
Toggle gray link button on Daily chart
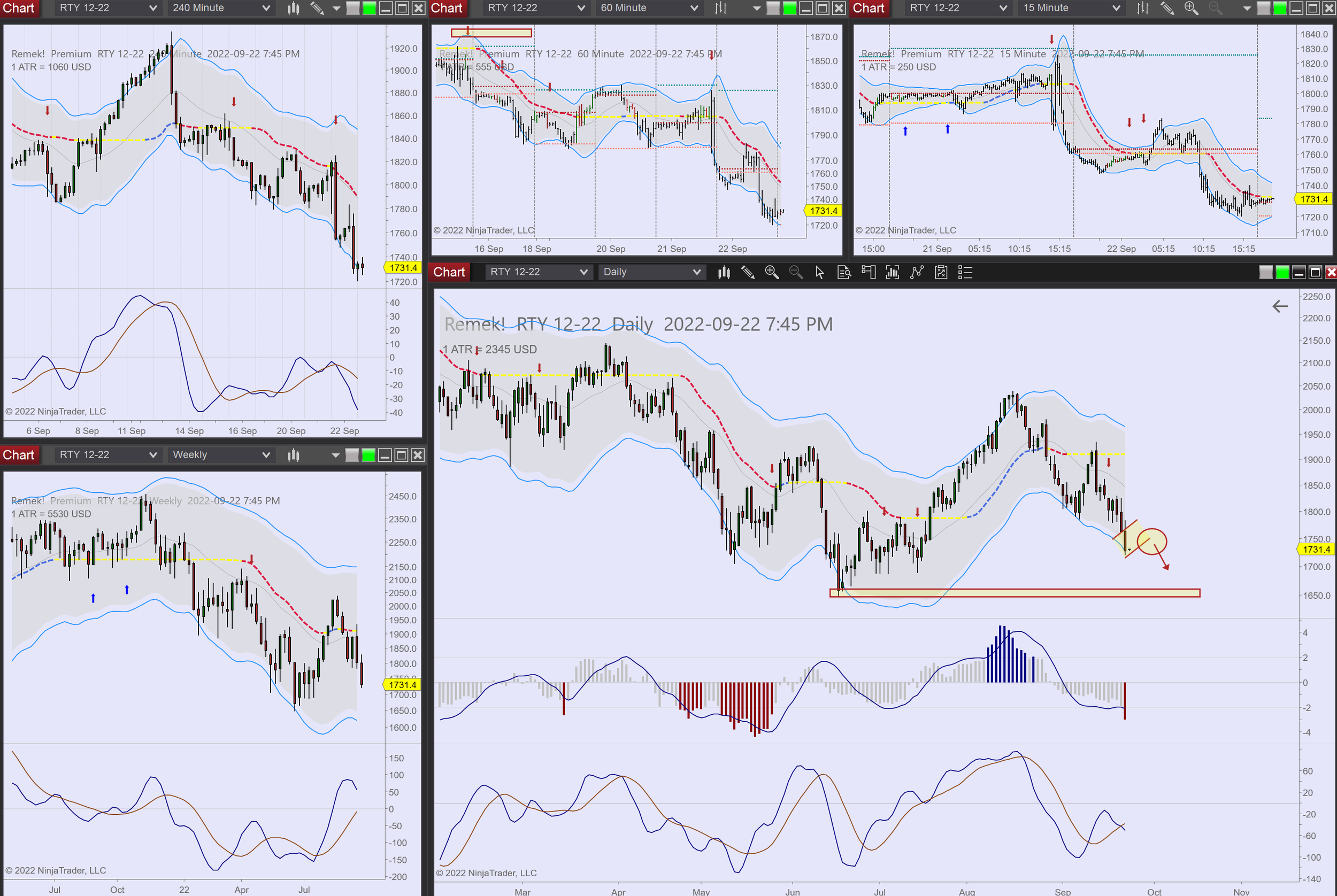[x=1265, y=273]
